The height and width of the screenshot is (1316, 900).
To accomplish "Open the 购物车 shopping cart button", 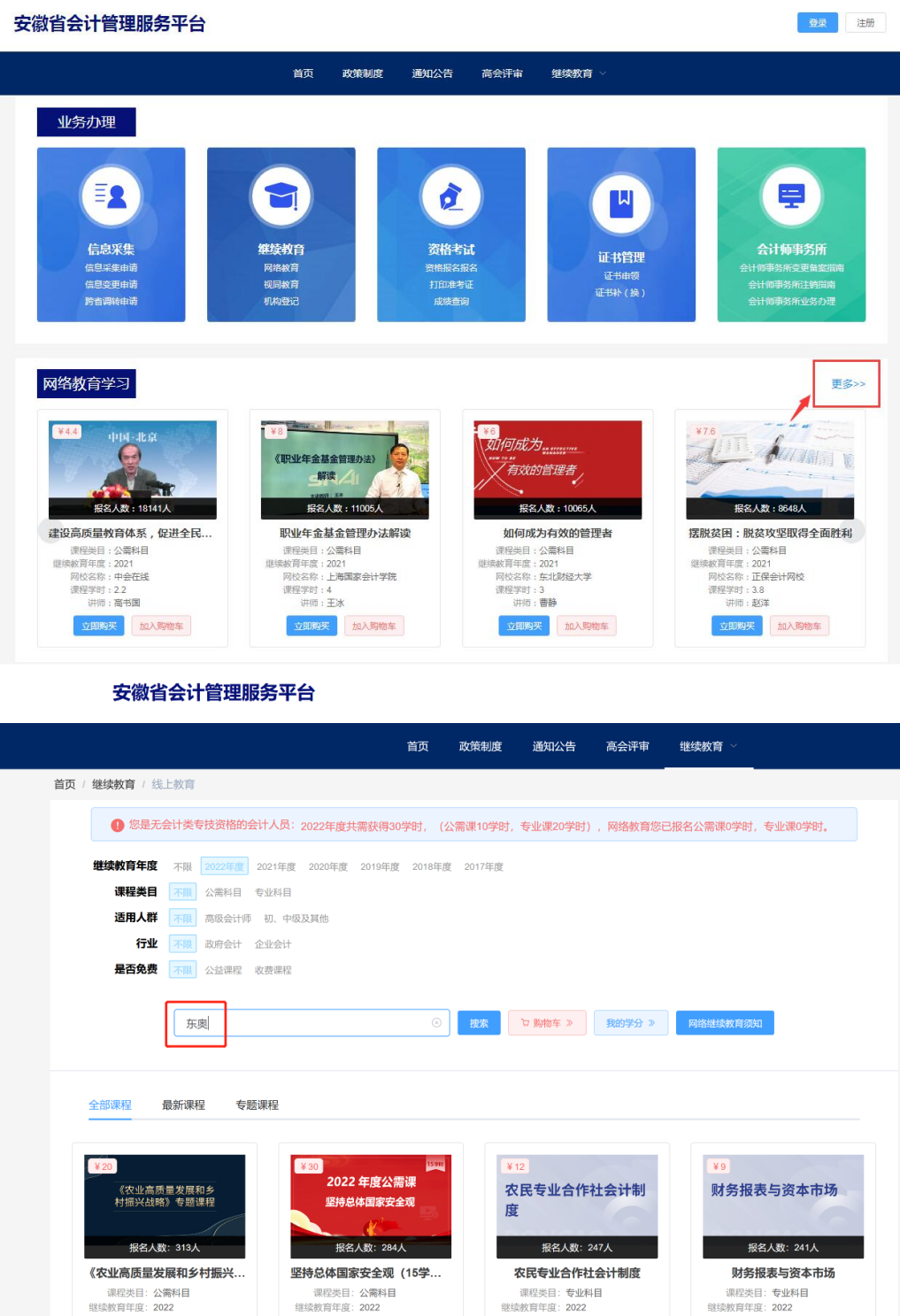I will pos(547,1023).
